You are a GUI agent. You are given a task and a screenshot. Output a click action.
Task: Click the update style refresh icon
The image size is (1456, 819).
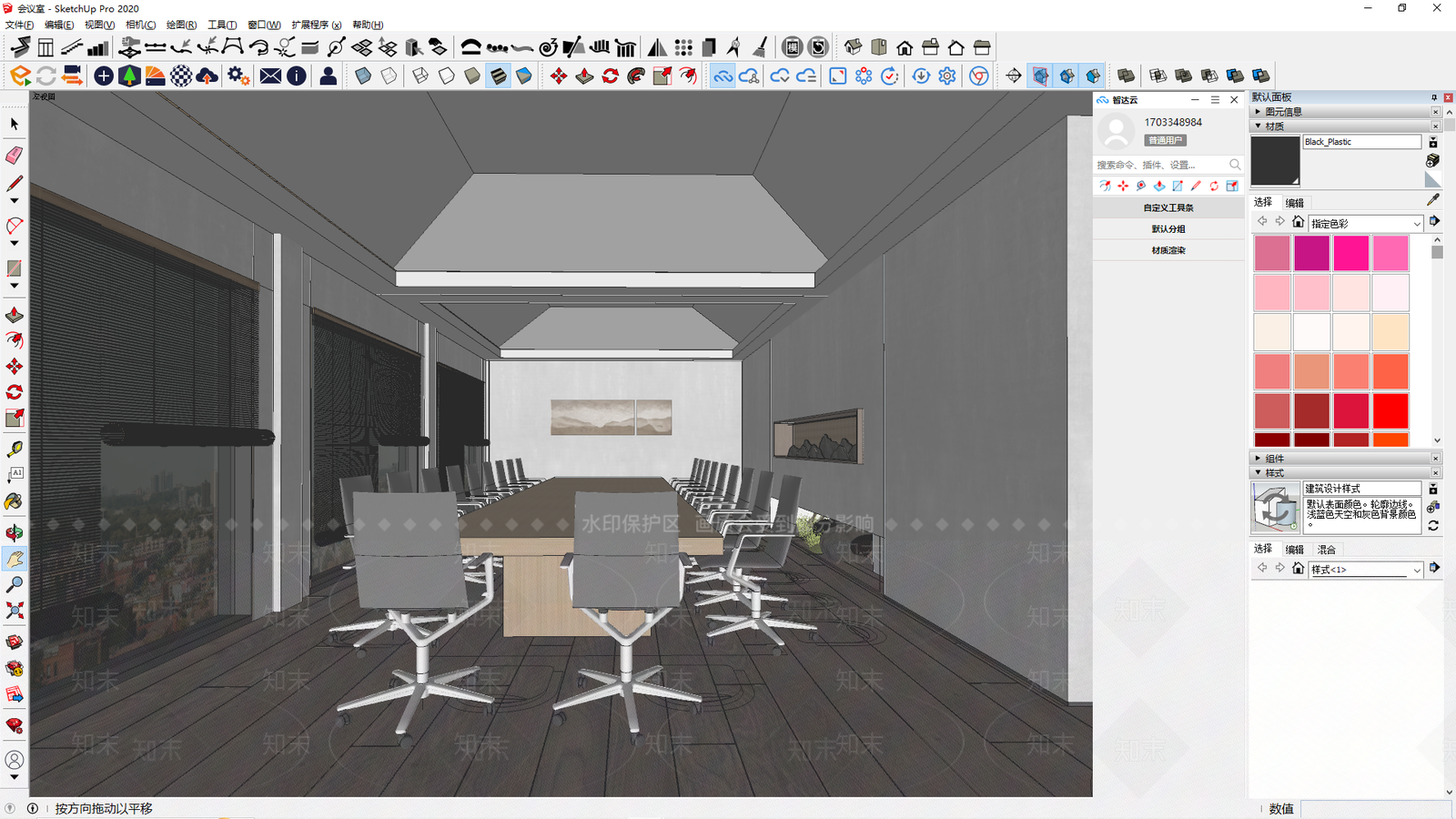(1433, 526)
